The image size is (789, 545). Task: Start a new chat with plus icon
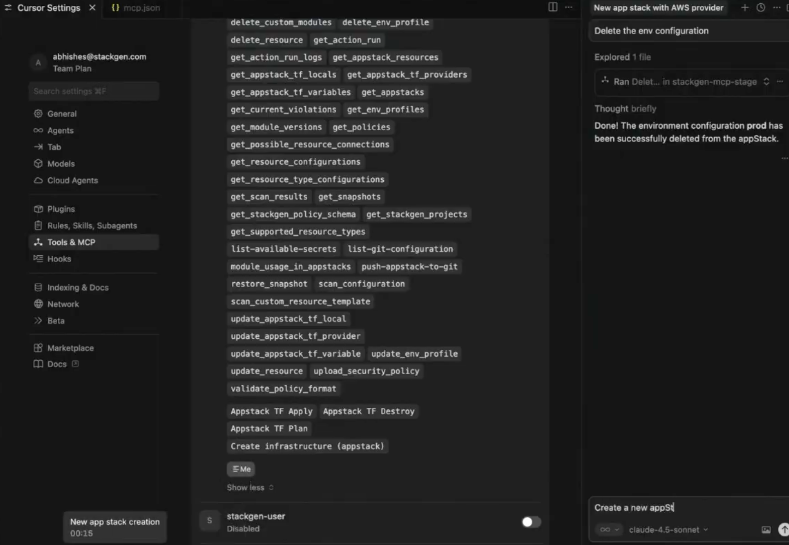(x=745, y=8)
